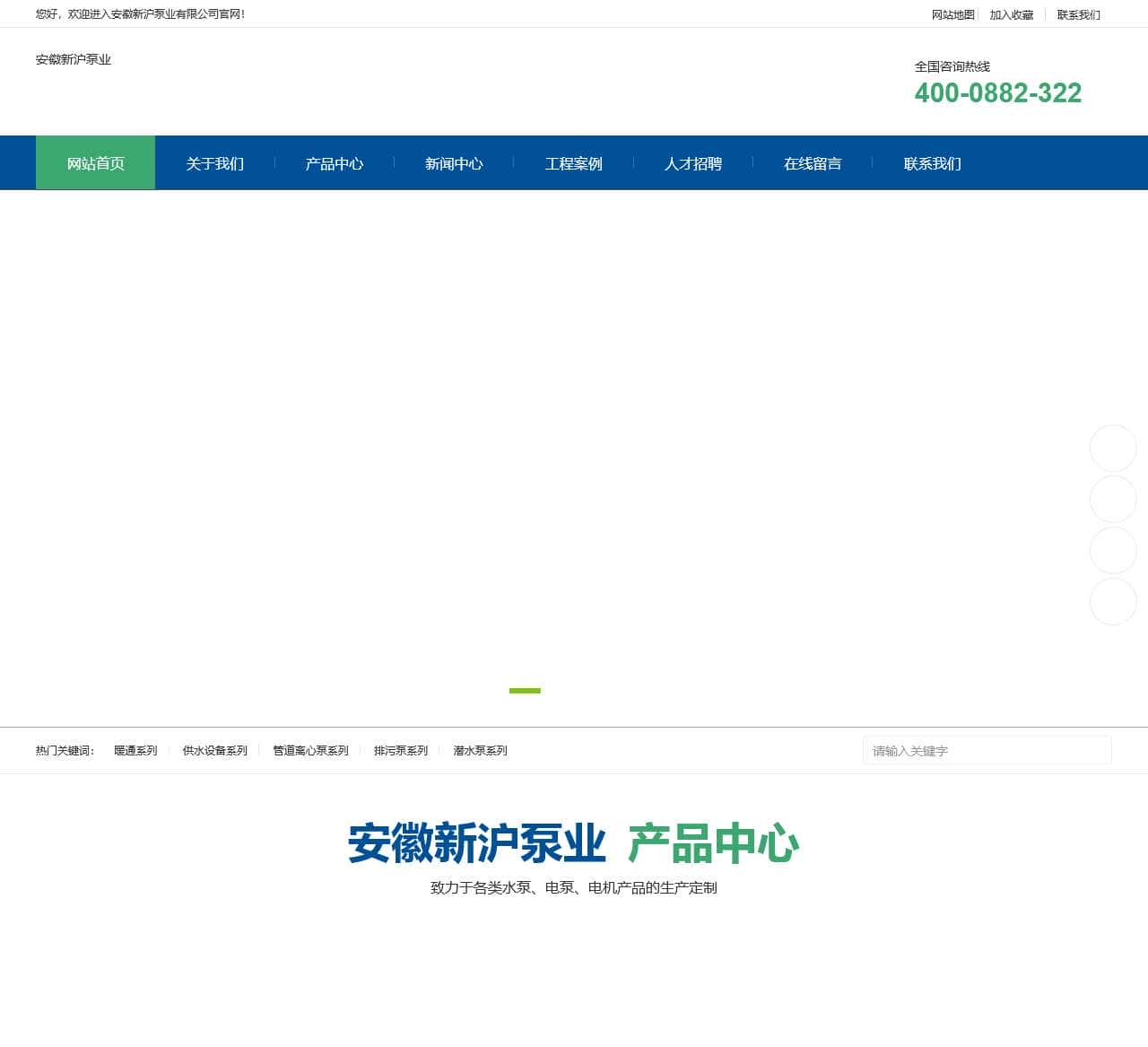Open the 产品中心 menu item
The height and width of the screenshot is (1047, 1148).
tap(334, 162)
